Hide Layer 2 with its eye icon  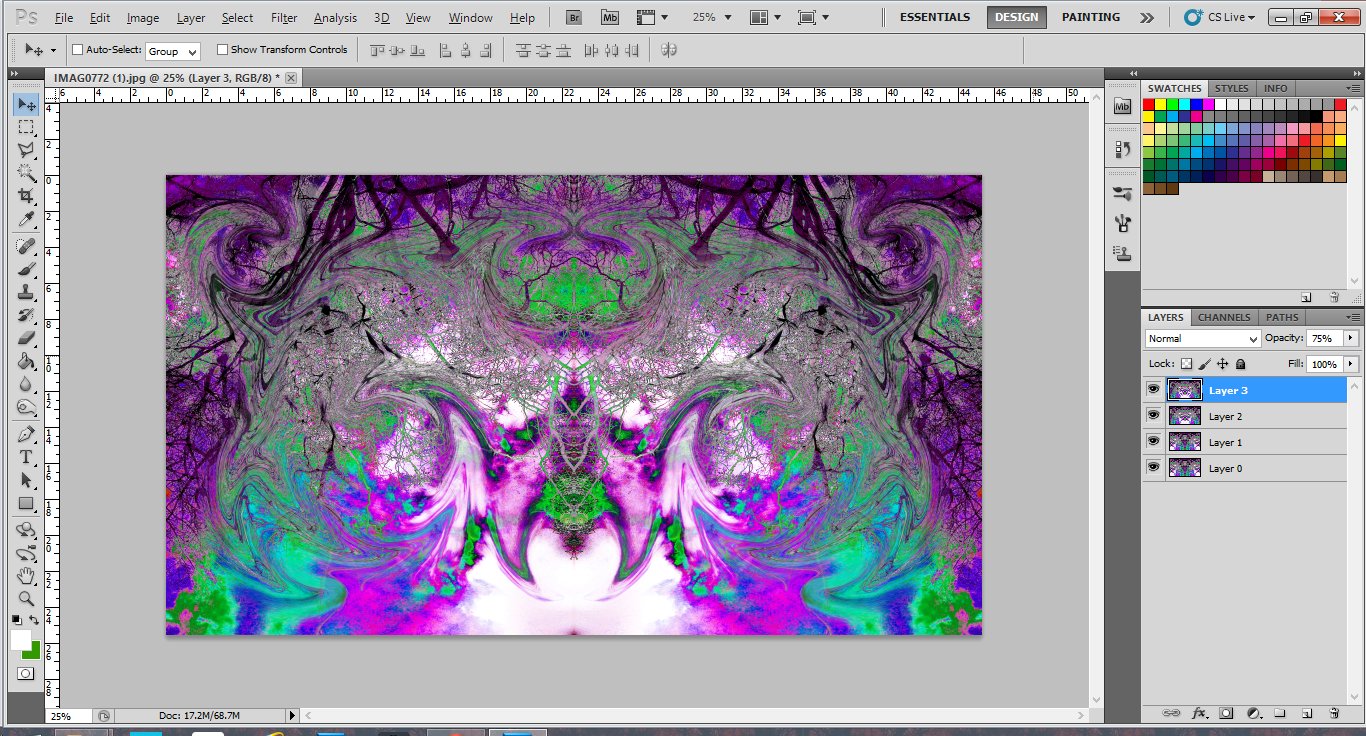[x=1154, y=416]
